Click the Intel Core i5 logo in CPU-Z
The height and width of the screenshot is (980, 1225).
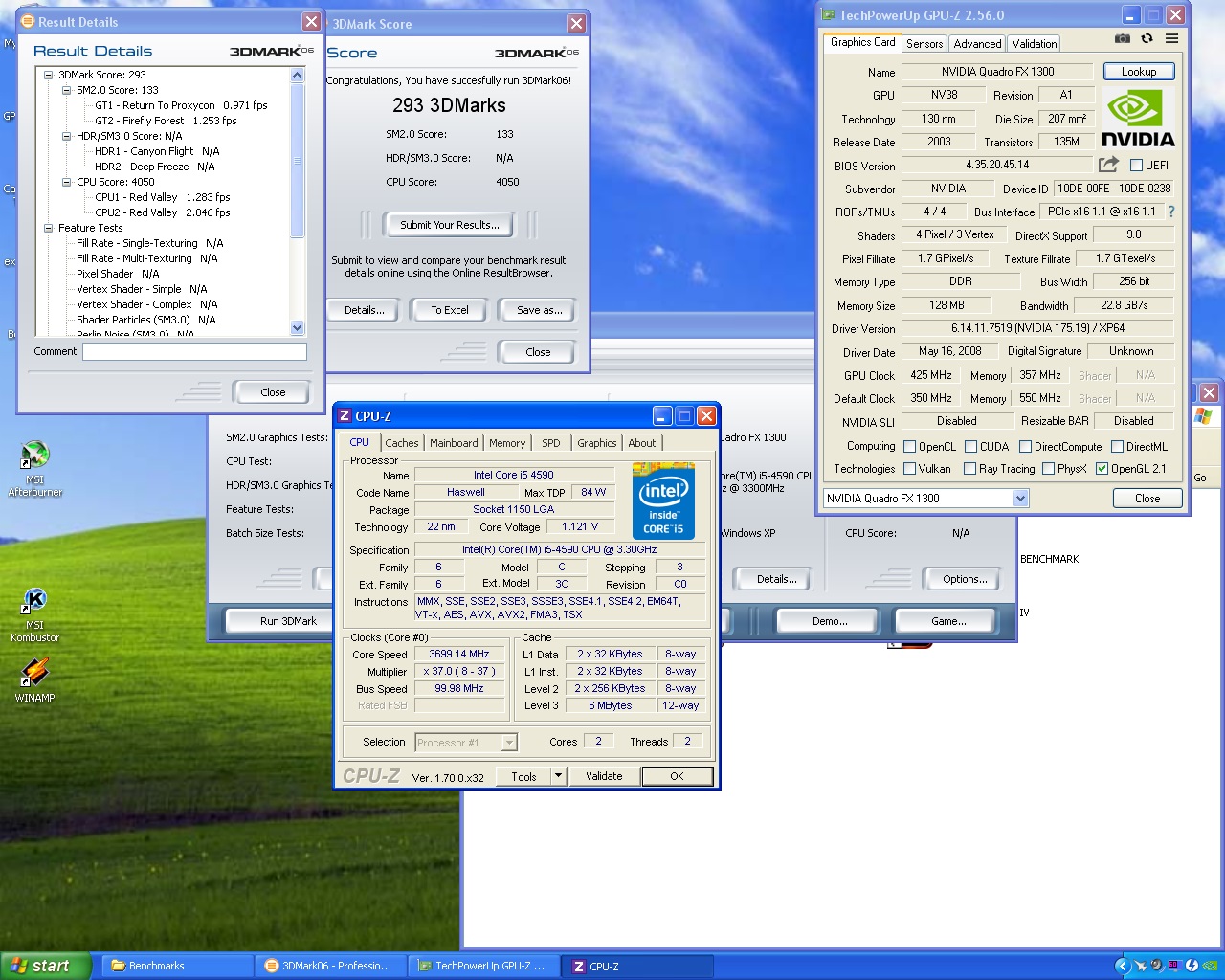[x=663, y=501]
